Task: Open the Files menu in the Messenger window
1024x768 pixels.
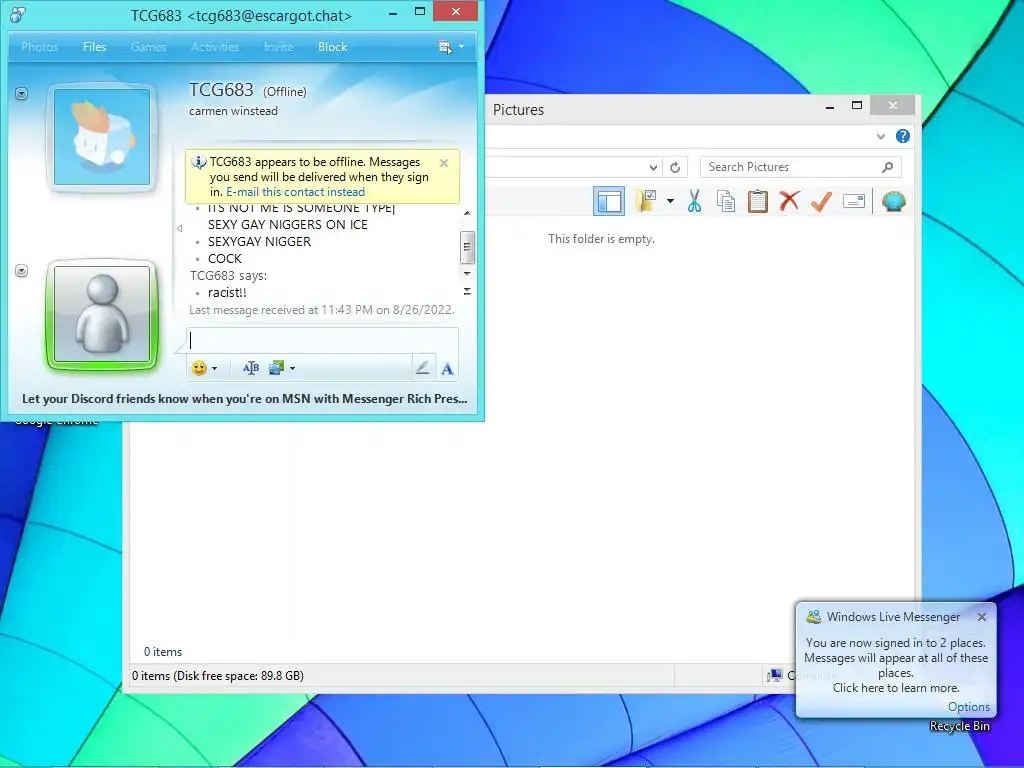Action: (95, 47)
